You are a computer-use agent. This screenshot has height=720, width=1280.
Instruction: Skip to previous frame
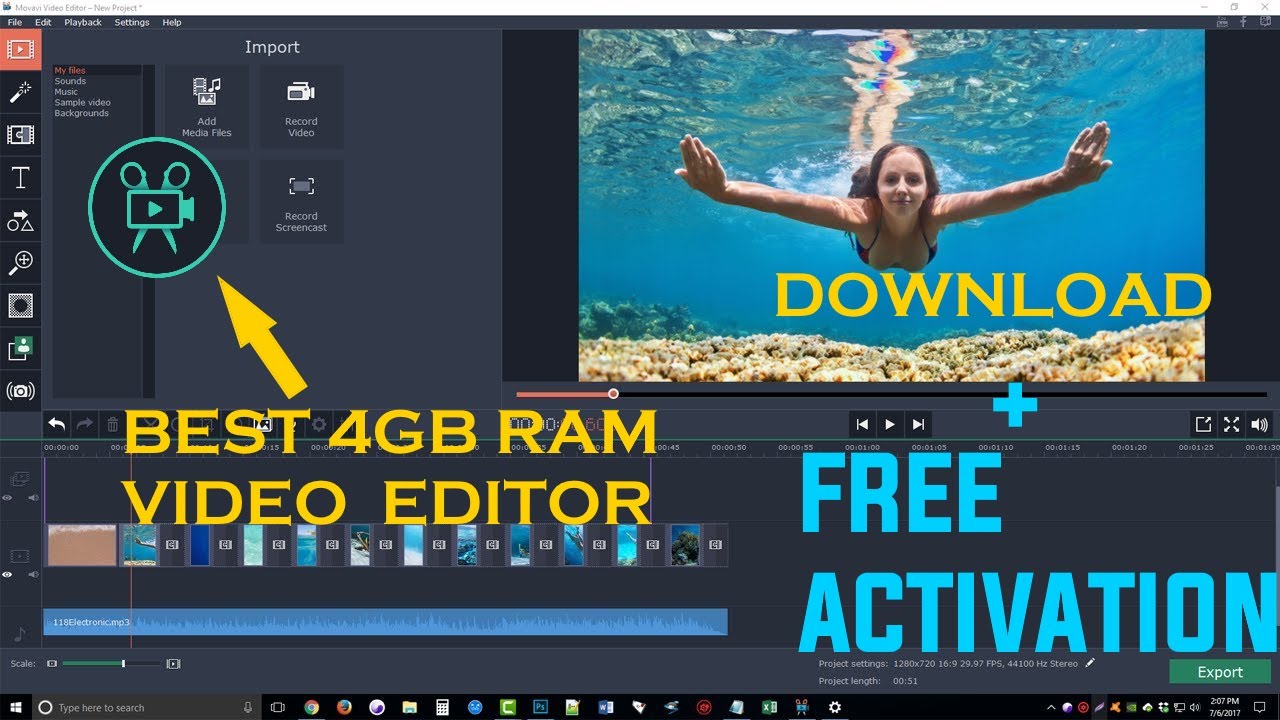point(862,424)
